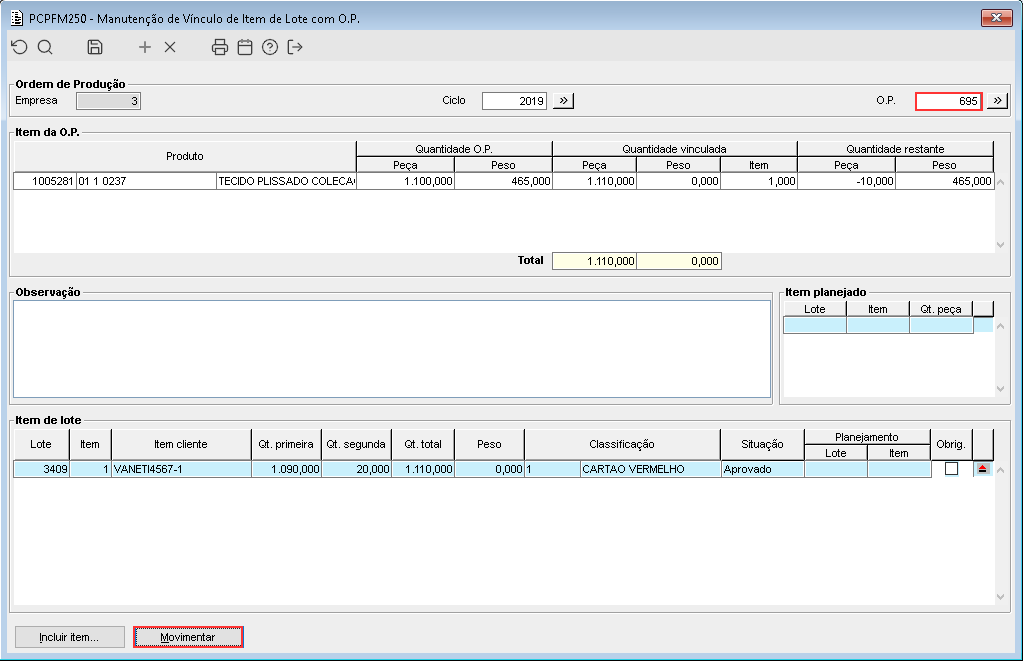This screenshot has width=1023, height=661.
Task: Select Qt. primeira cell 1.090,000
Action: [x=286, y=469]
